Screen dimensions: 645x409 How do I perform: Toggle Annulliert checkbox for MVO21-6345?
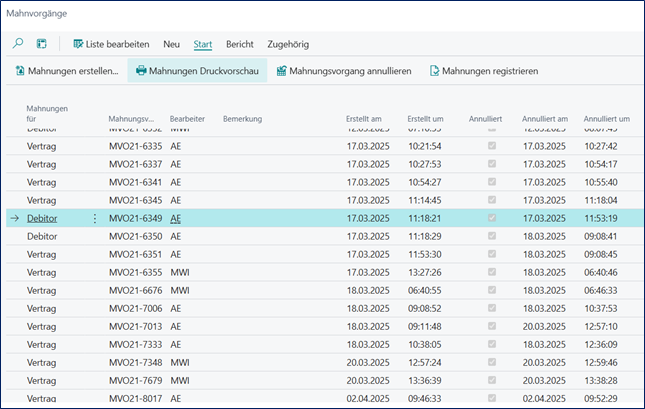492,200
